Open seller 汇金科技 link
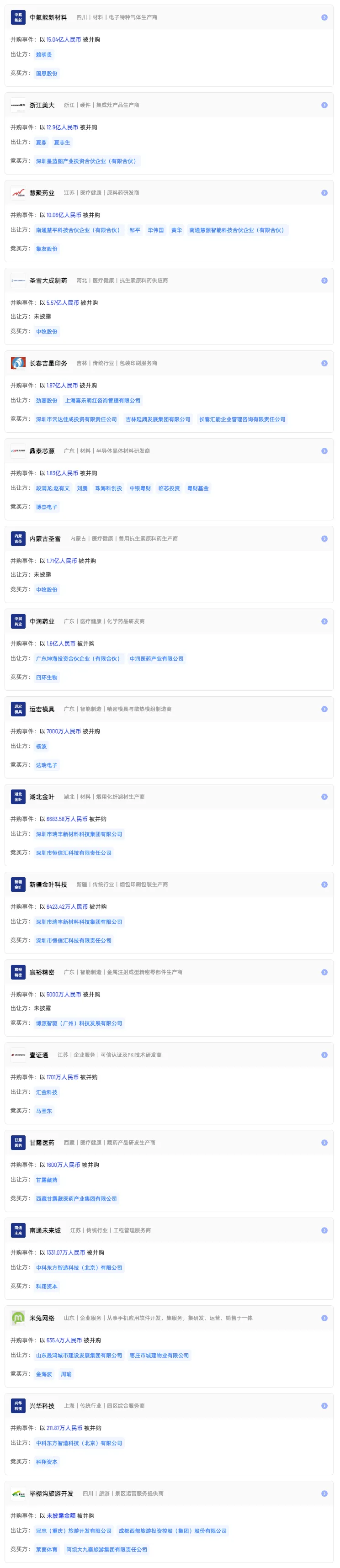Viewport: 340px width, 1568px height. click(46, 1092)
